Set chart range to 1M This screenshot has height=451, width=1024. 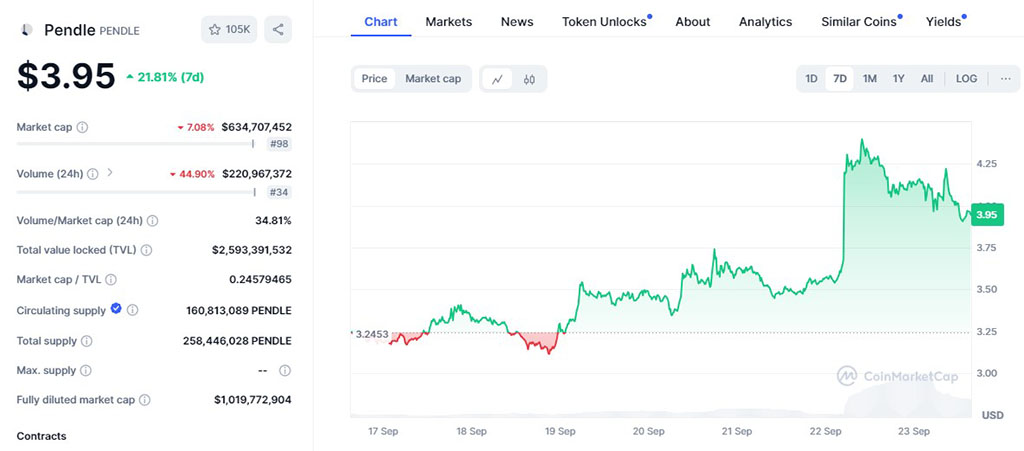coord(869,79)
